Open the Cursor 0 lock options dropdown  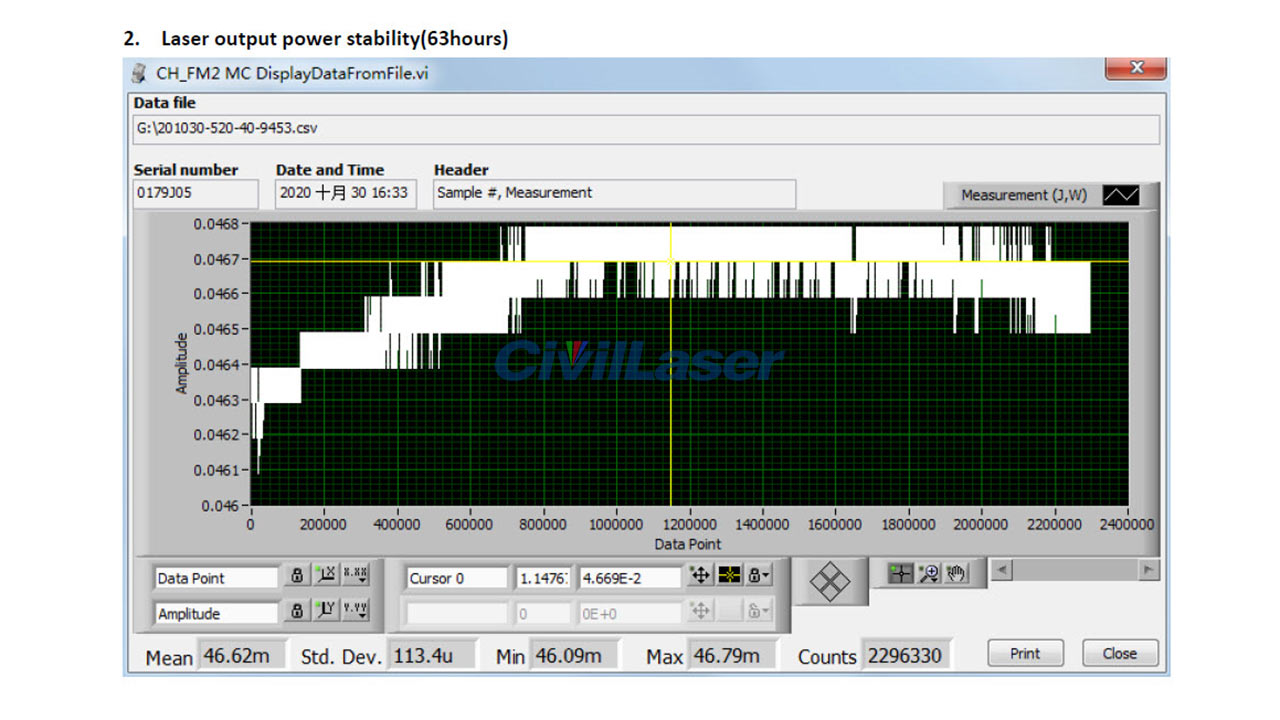(757, 576)
